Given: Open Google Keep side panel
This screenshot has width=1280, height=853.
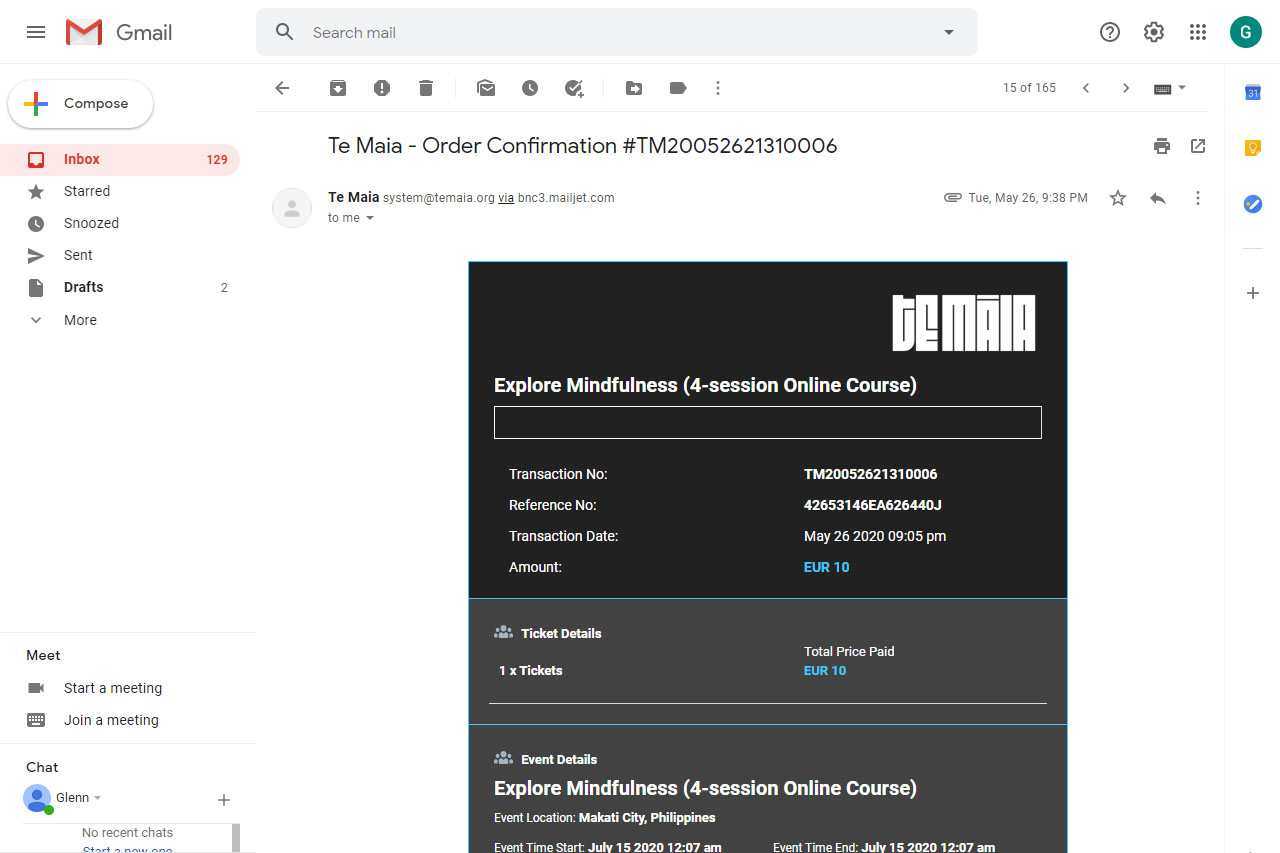Looking at the screenshot, I should [1253, 148].
